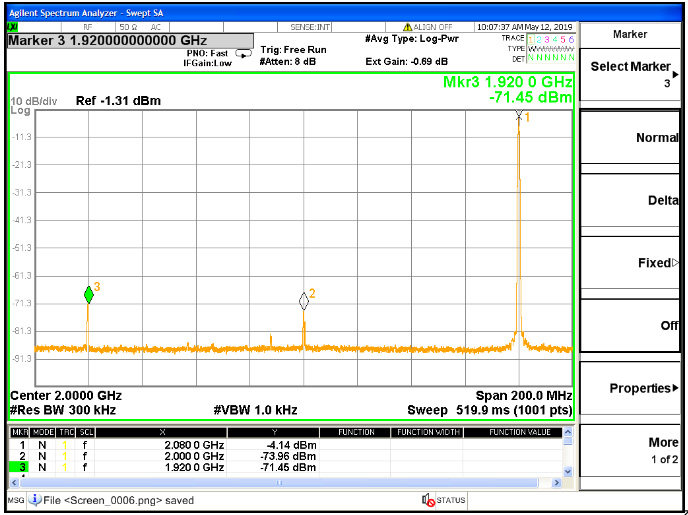The width and height of the screenshot is (688, 515).
Task: Open More softkey page 1 of 2
Action: (x=633, y=450)
